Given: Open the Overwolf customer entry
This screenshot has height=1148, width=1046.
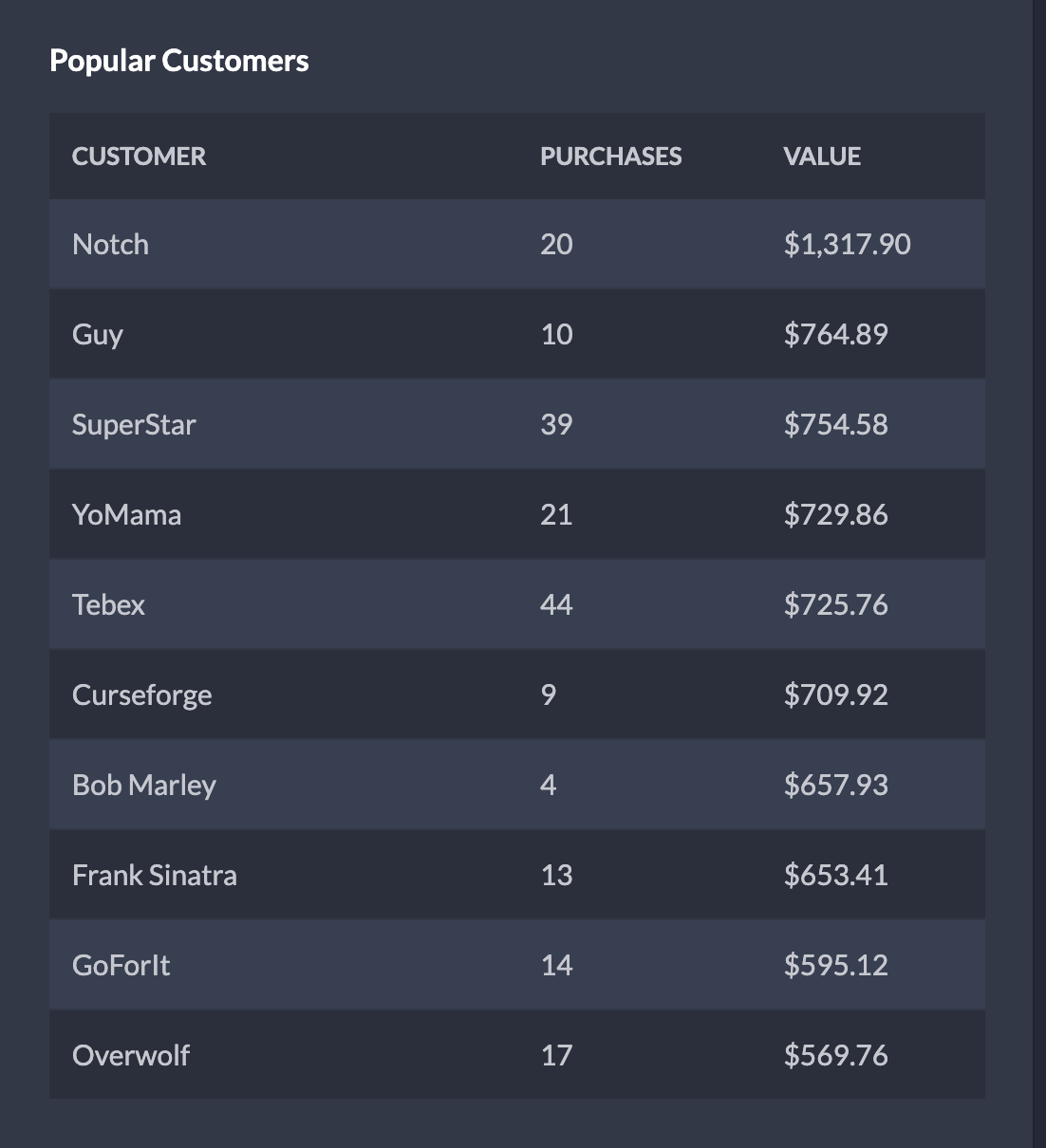Looking at the screenshot, I should [131, 1055].
